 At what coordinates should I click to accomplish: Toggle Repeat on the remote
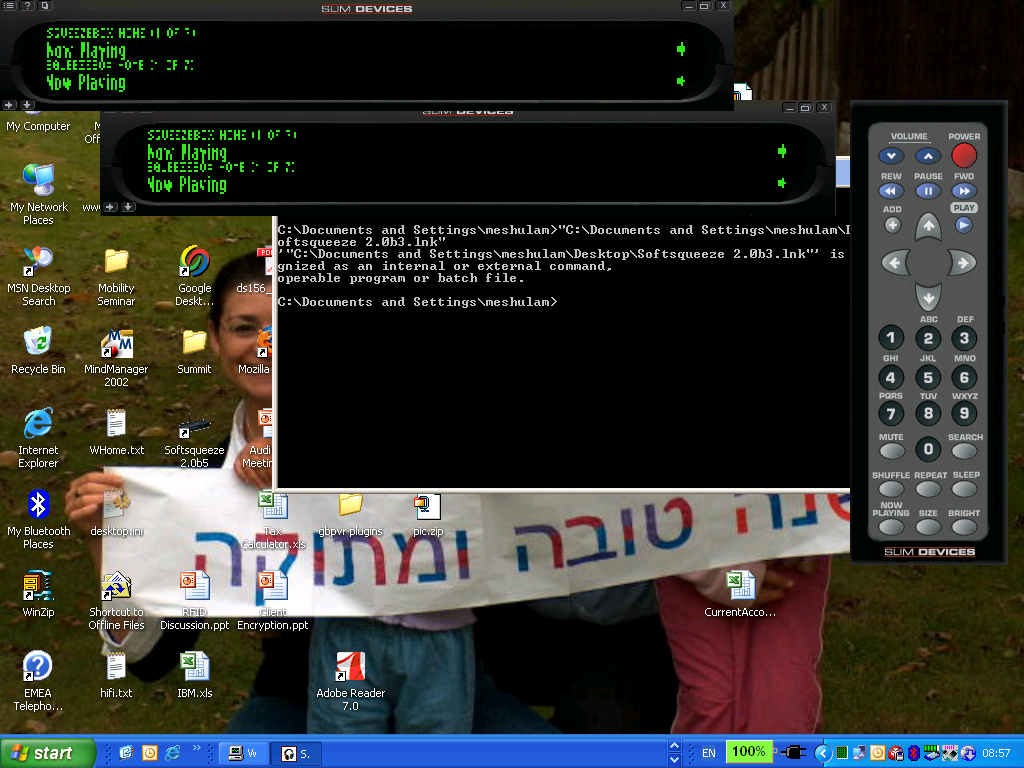pos(928,489)
